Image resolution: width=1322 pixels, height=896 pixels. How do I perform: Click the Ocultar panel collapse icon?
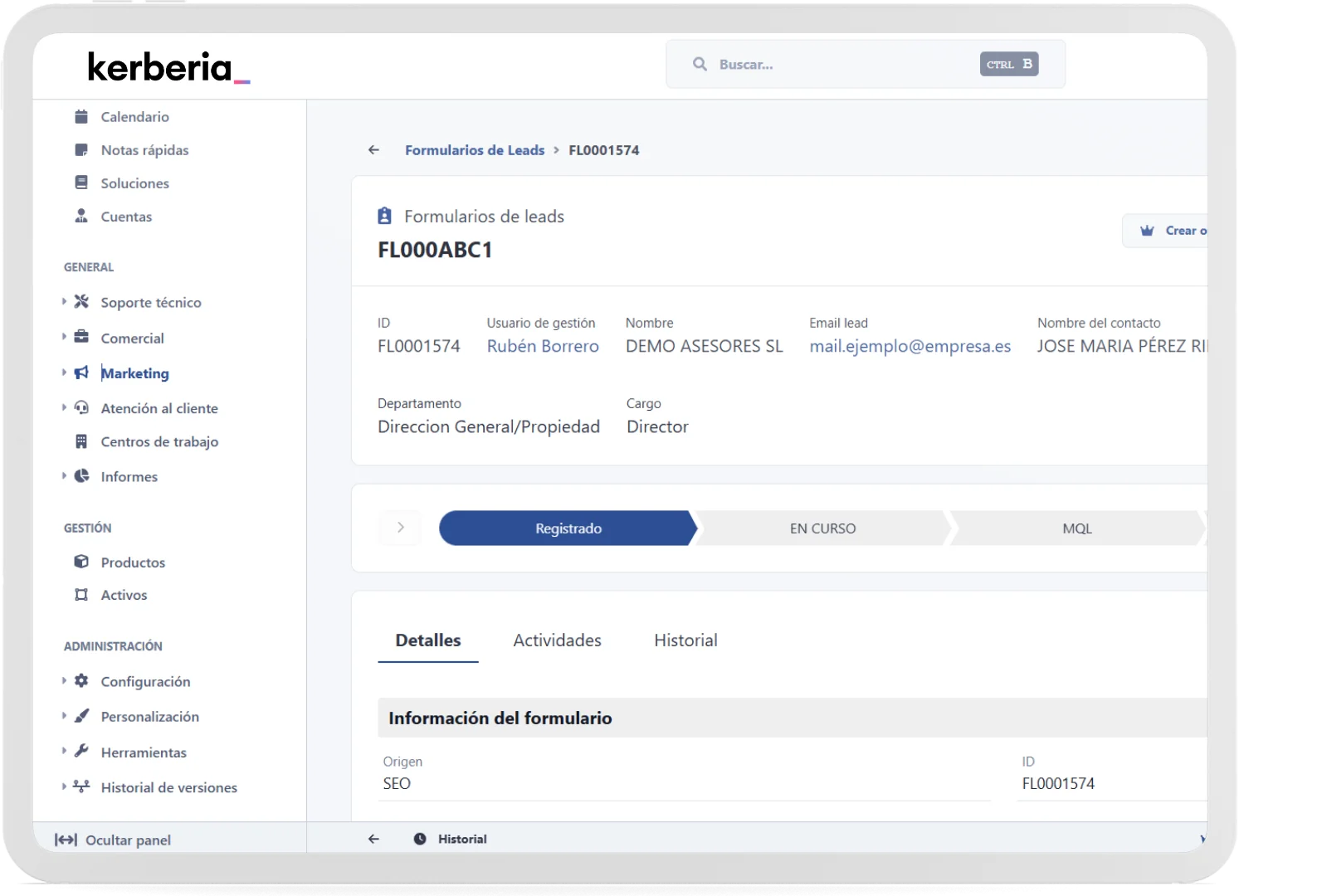(66, 840)
